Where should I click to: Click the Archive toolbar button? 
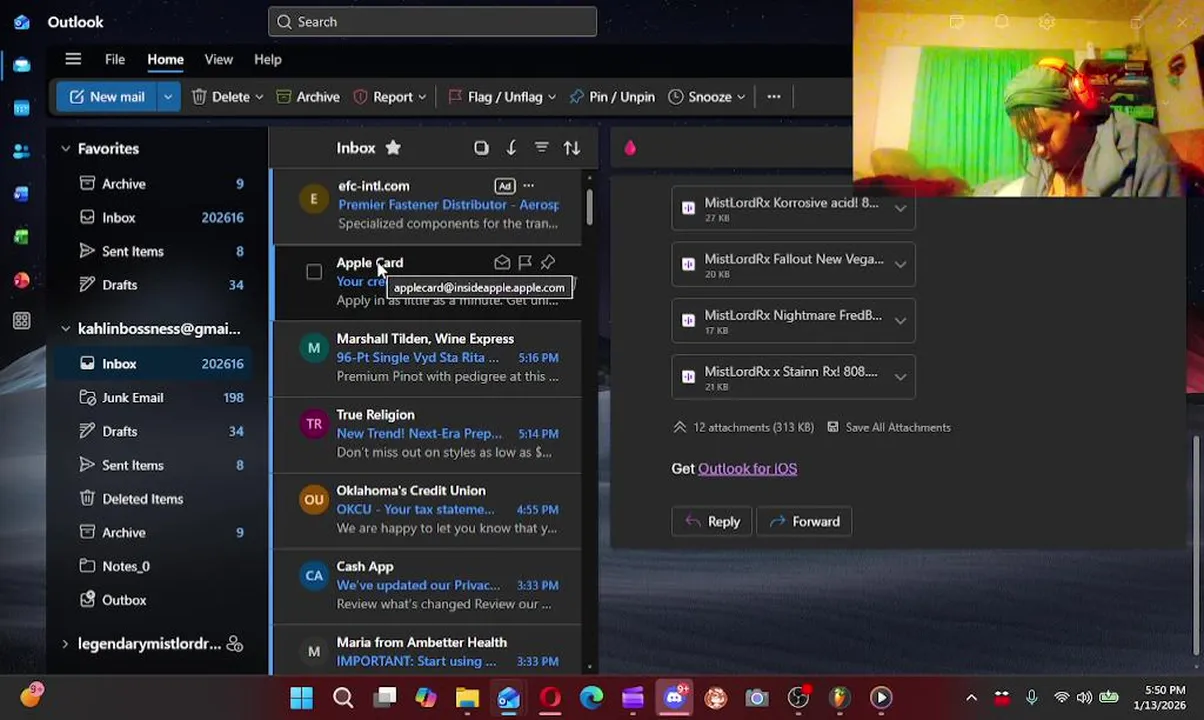pyautogui.click(x=308, y=97)
